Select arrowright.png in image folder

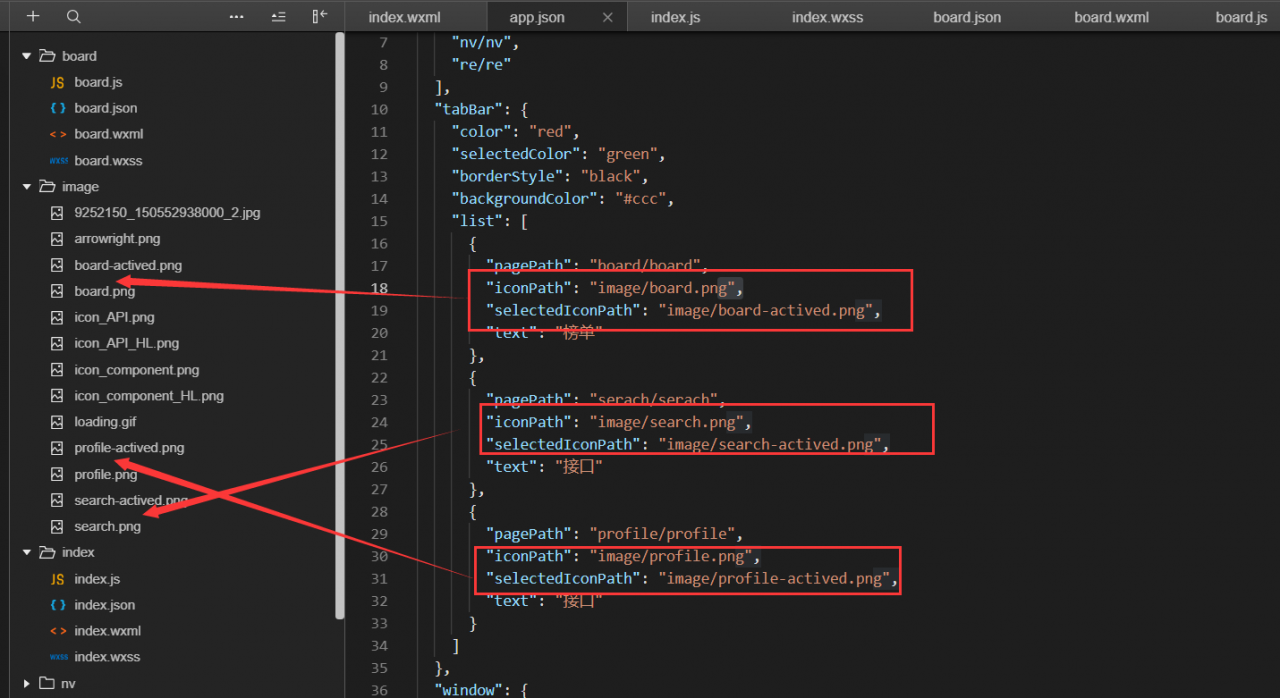coord(117,239)
